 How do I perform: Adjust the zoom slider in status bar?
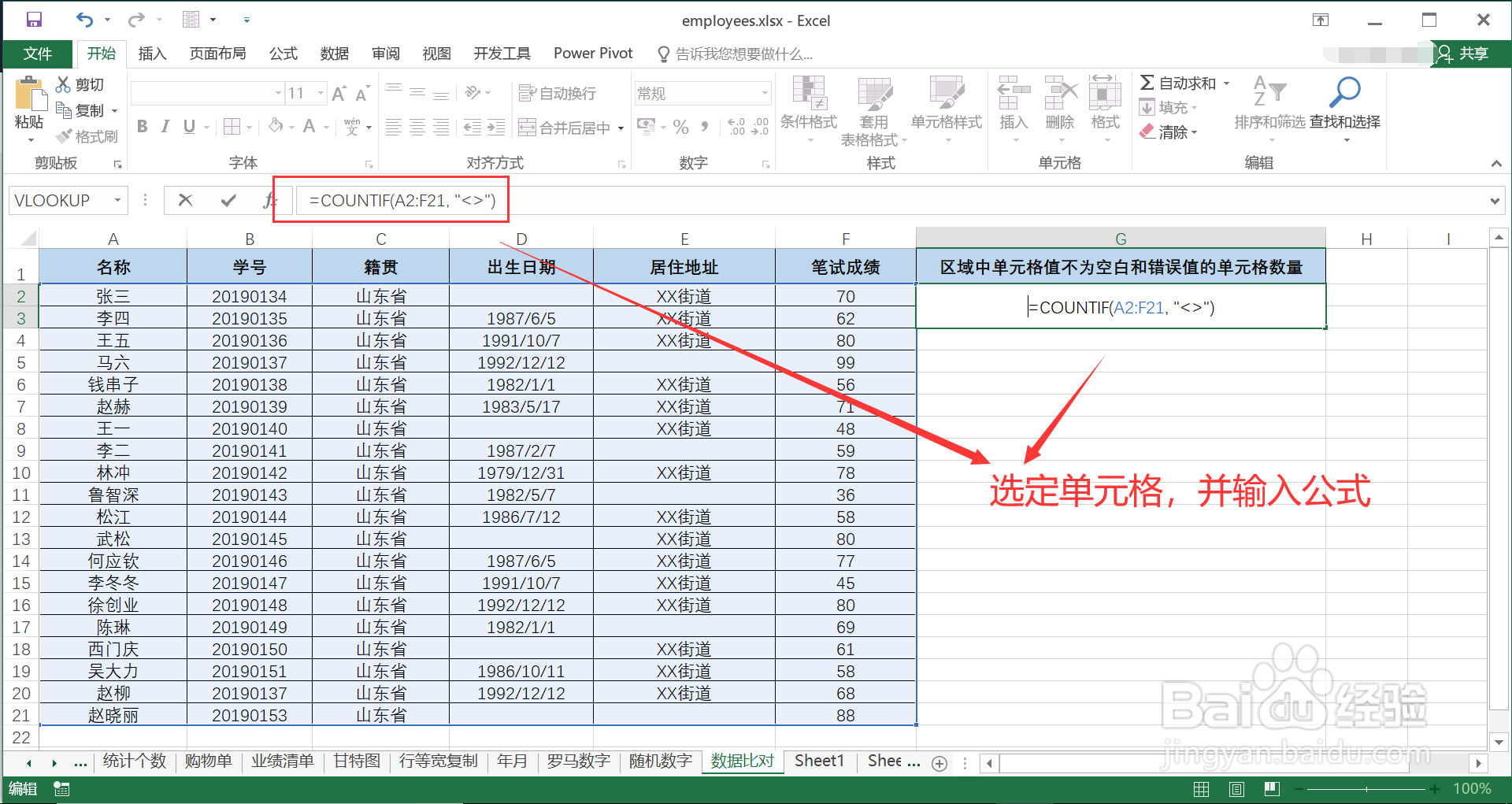(x=1366, y=788)
